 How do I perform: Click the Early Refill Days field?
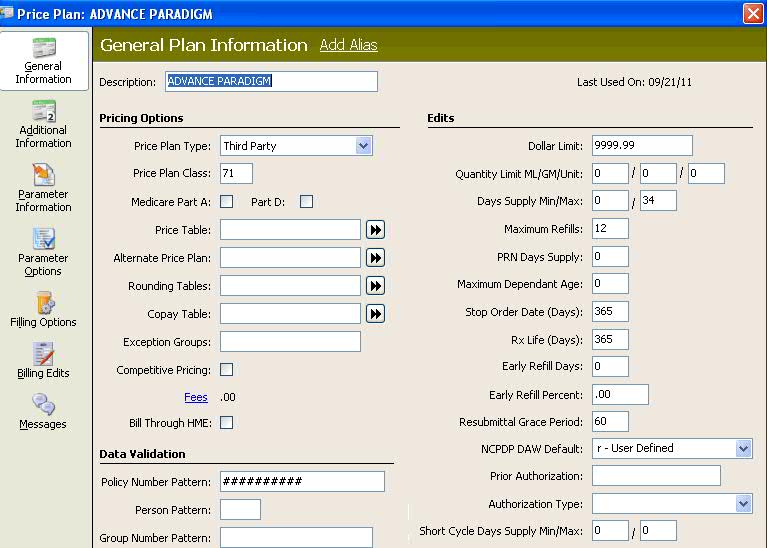click(x=610, y=366)
